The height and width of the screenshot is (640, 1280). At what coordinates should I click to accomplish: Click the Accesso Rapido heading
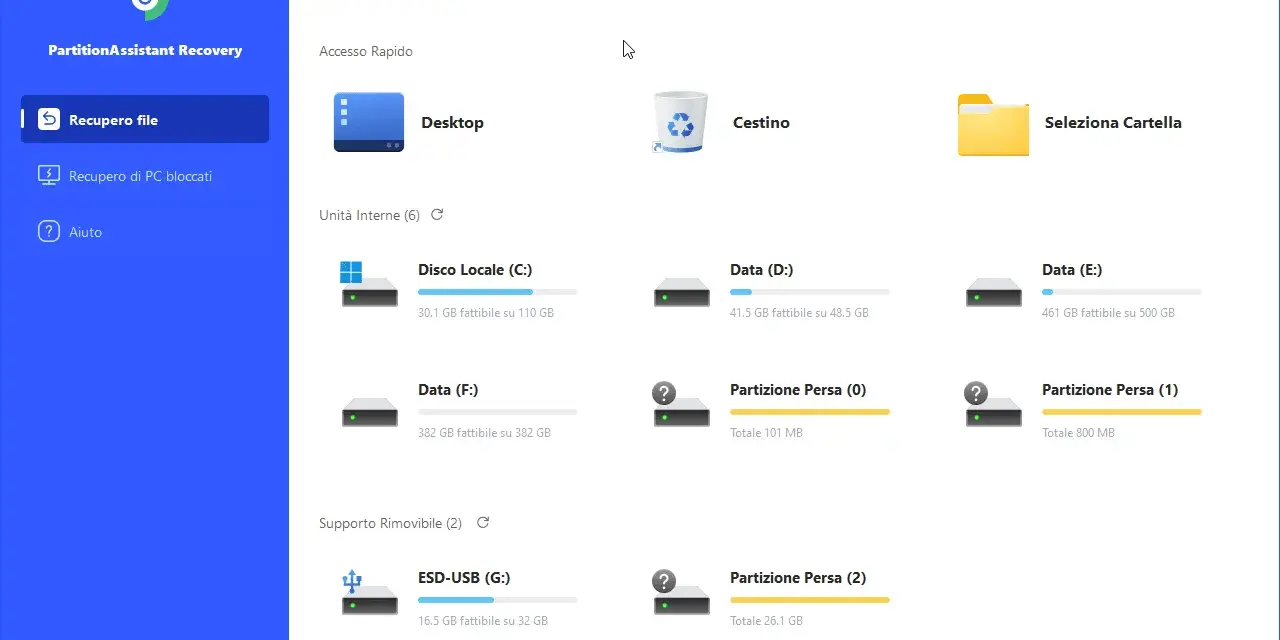point(366,51)
